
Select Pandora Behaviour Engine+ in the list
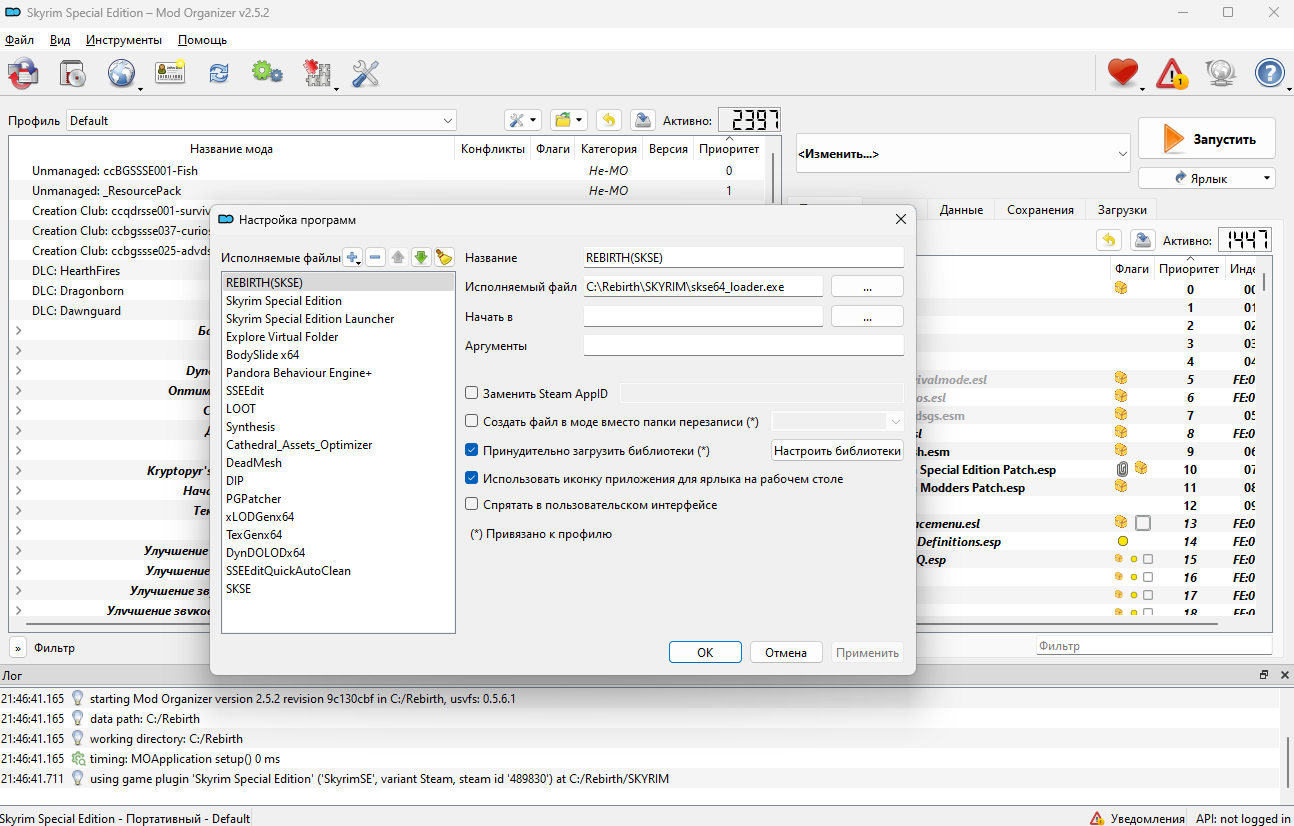[338, 373]
